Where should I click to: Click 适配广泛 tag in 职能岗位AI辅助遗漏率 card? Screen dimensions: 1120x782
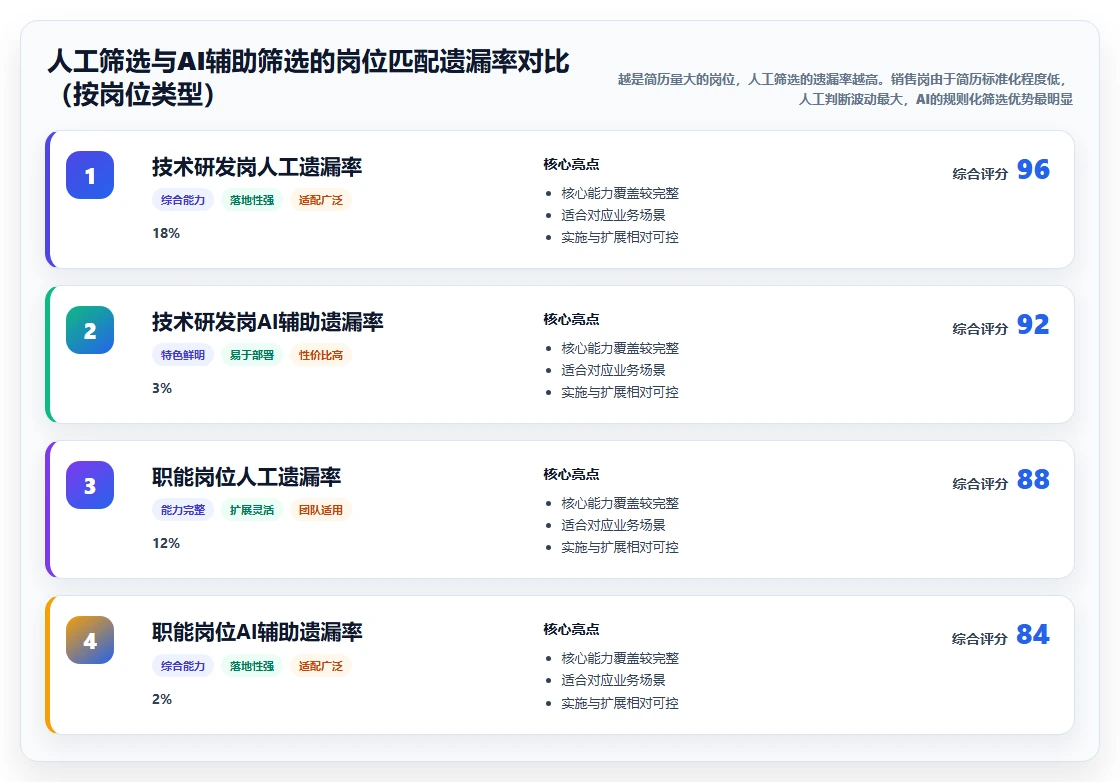point(321,666)
